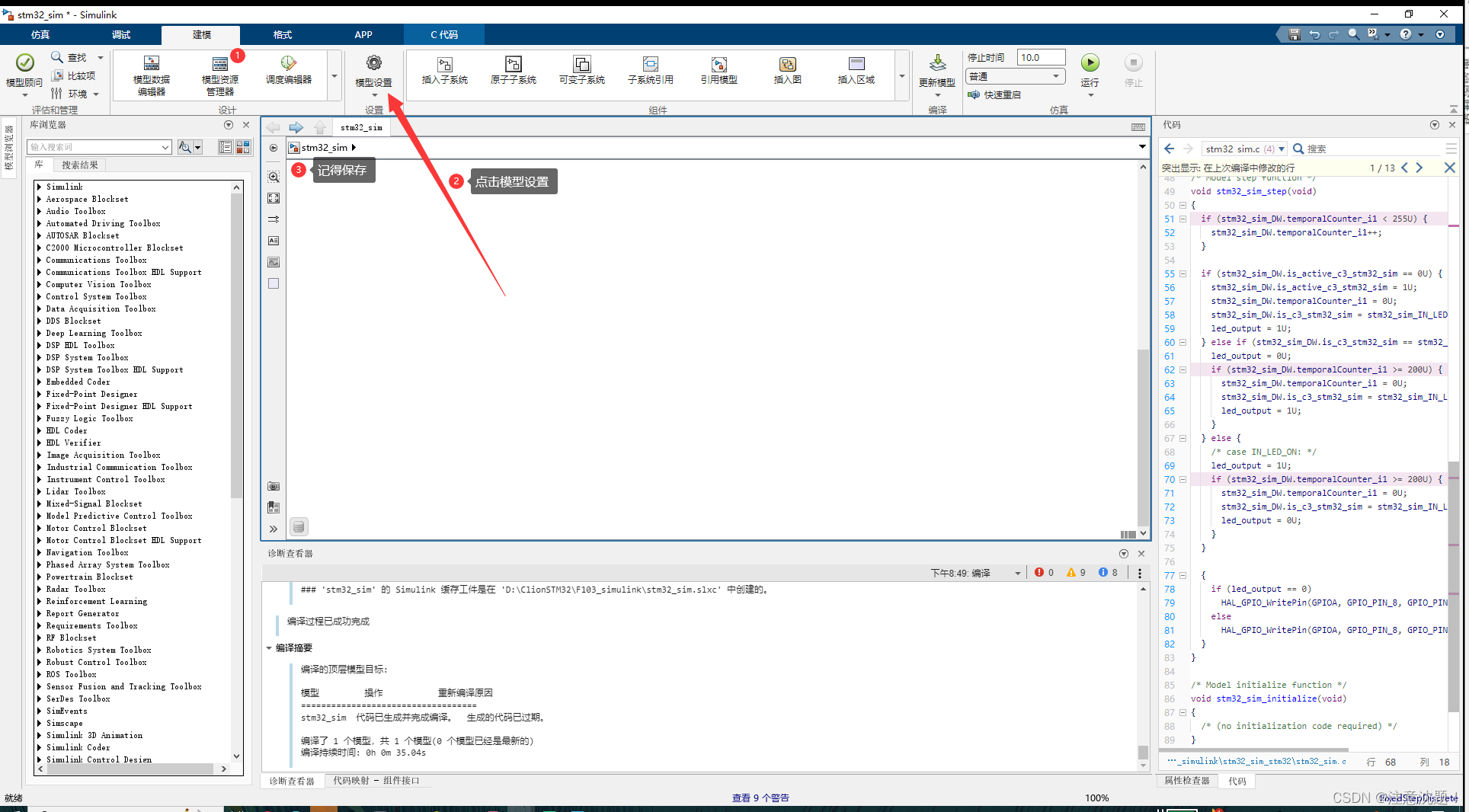Viewport: 1469px width, 812px height.
Task: Click 插入图 to insert a chart
Action: coord(788,69)
